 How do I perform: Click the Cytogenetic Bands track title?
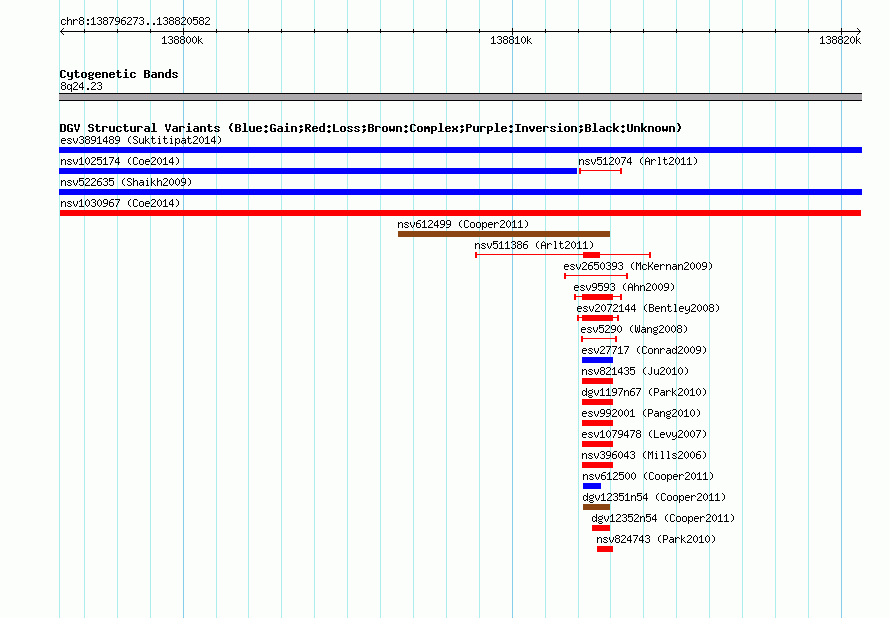click(119, 74)
